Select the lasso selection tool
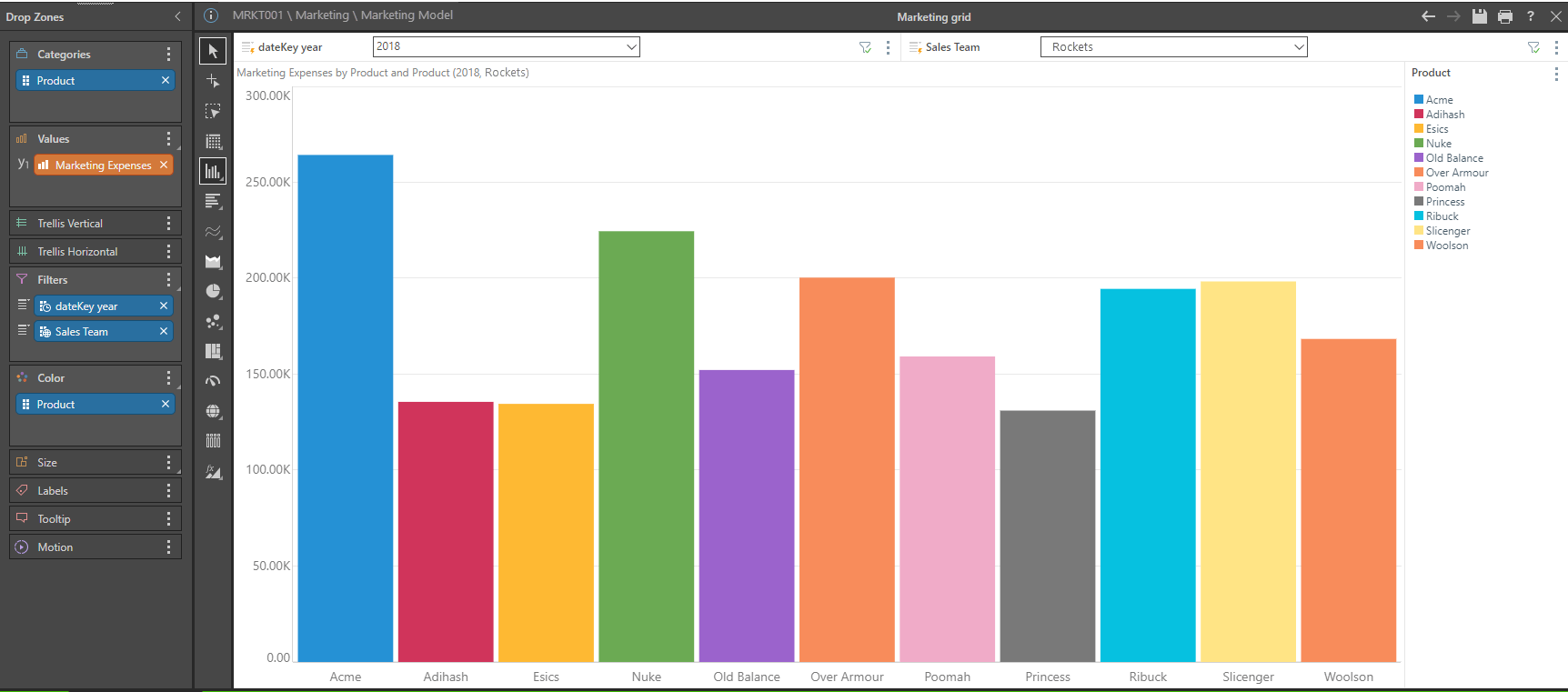1568x692 pixels. [x=213, y=111]
